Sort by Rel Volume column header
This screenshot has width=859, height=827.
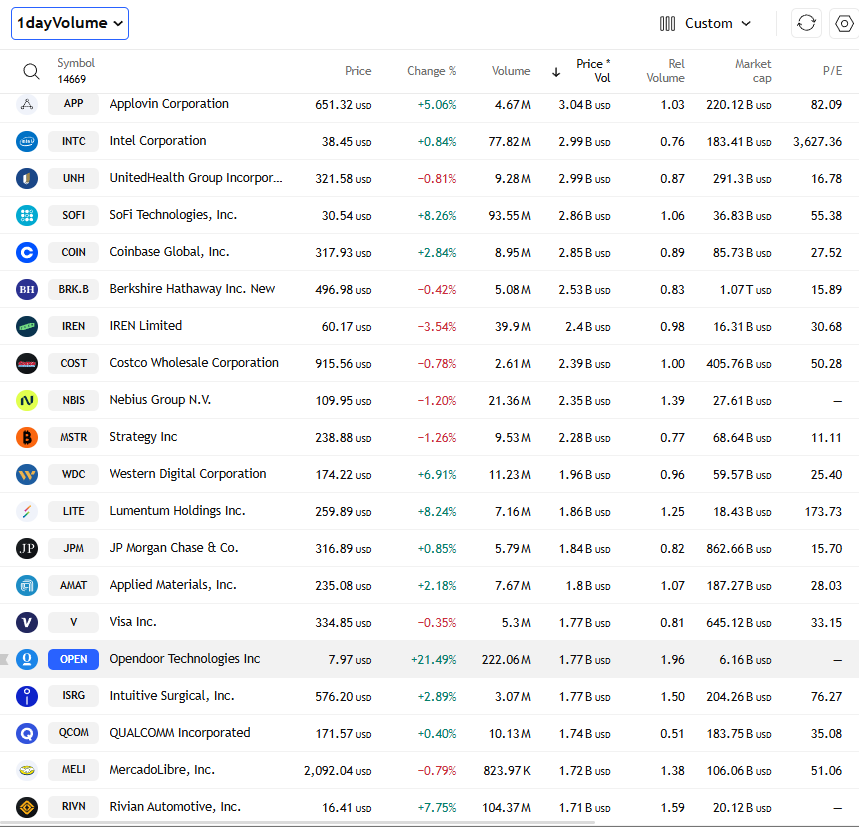[665, 71]
